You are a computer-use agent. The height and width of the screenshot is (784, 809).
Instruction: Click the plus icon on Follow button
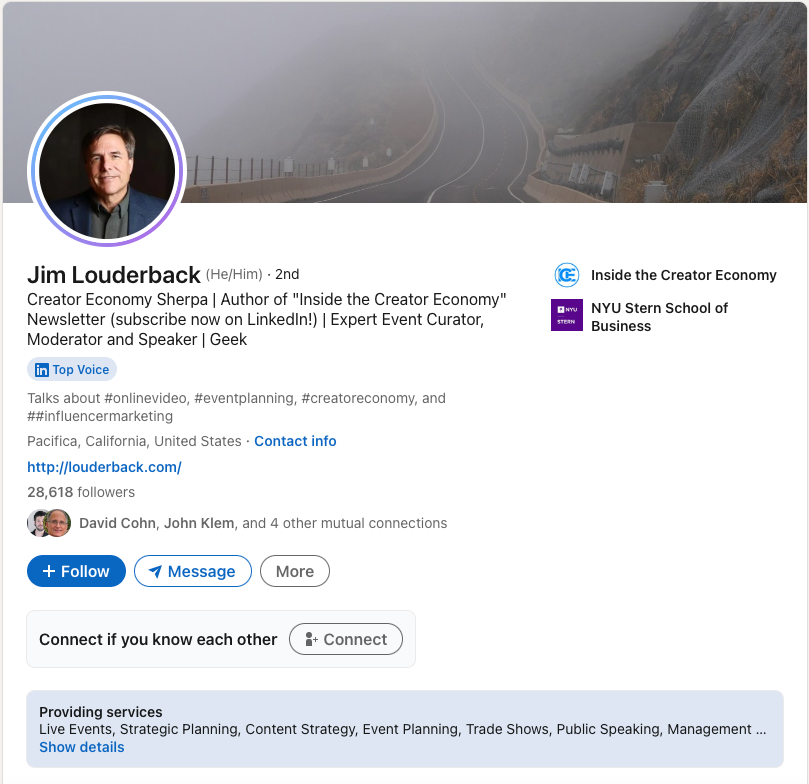(48, 571)
